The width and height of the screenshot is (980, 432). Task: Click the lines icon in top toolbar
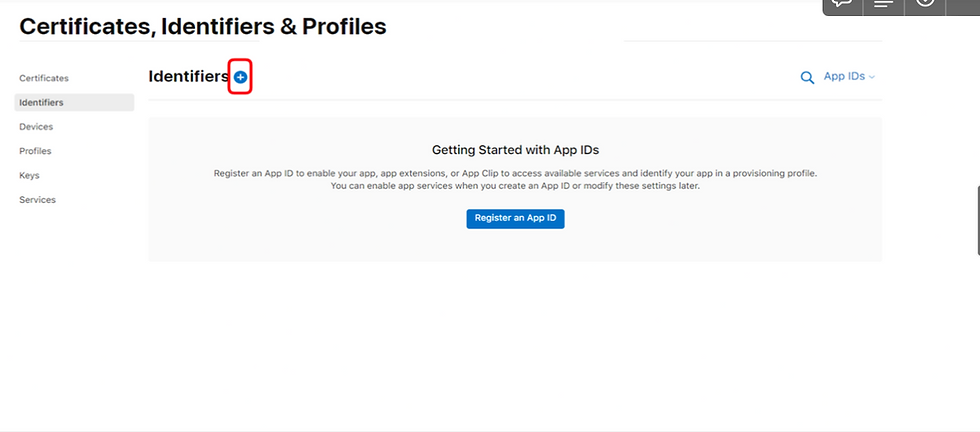click(x=883, y=4)
